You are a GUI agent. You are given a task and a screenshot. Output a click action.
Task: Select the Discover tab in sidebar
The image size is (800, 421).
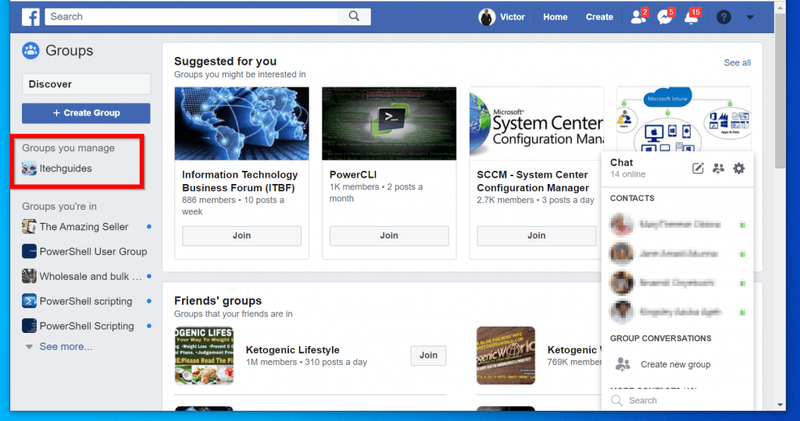(x=86, y=84)
